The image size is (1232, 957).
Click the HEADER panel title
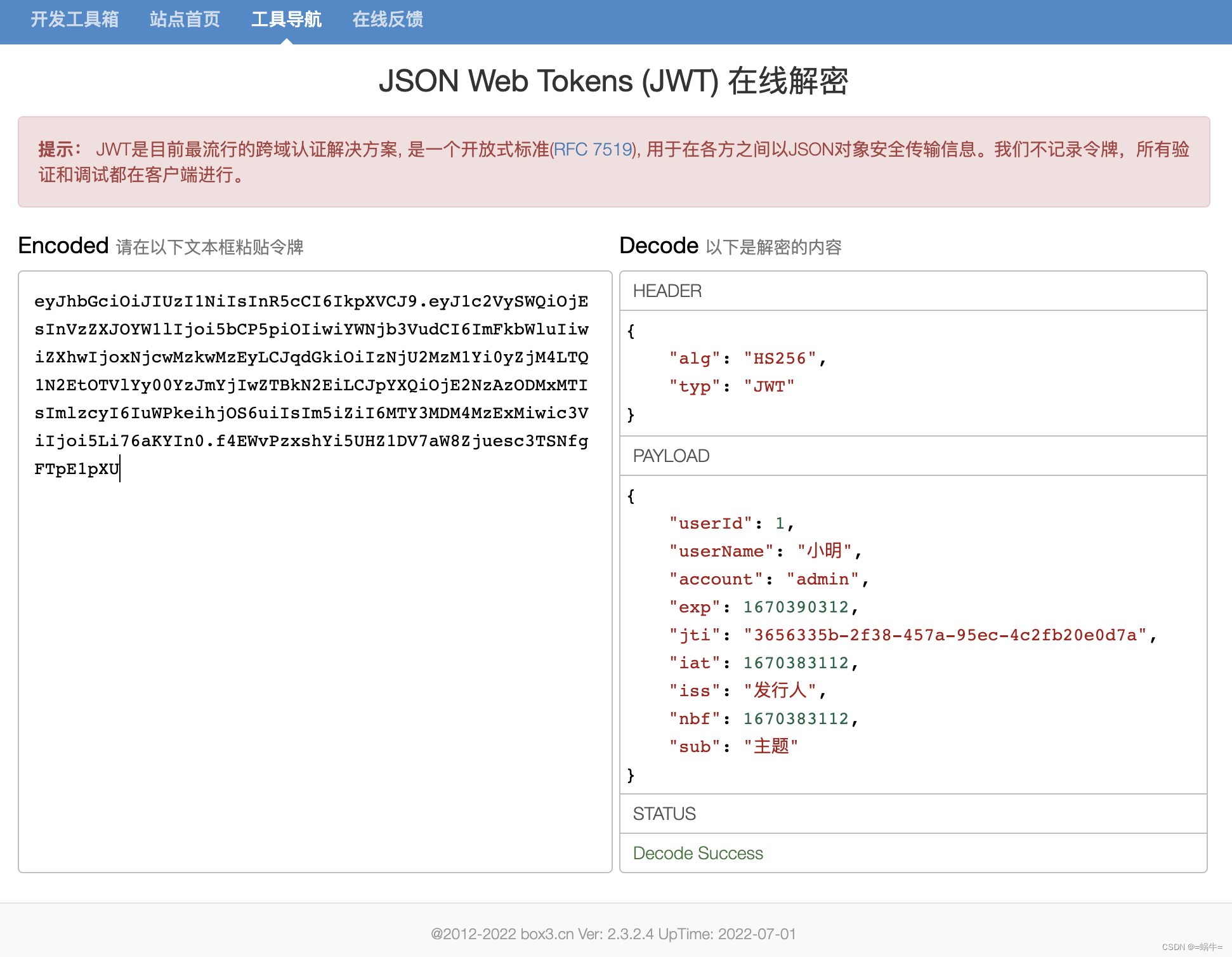click(x=667, y=291)
